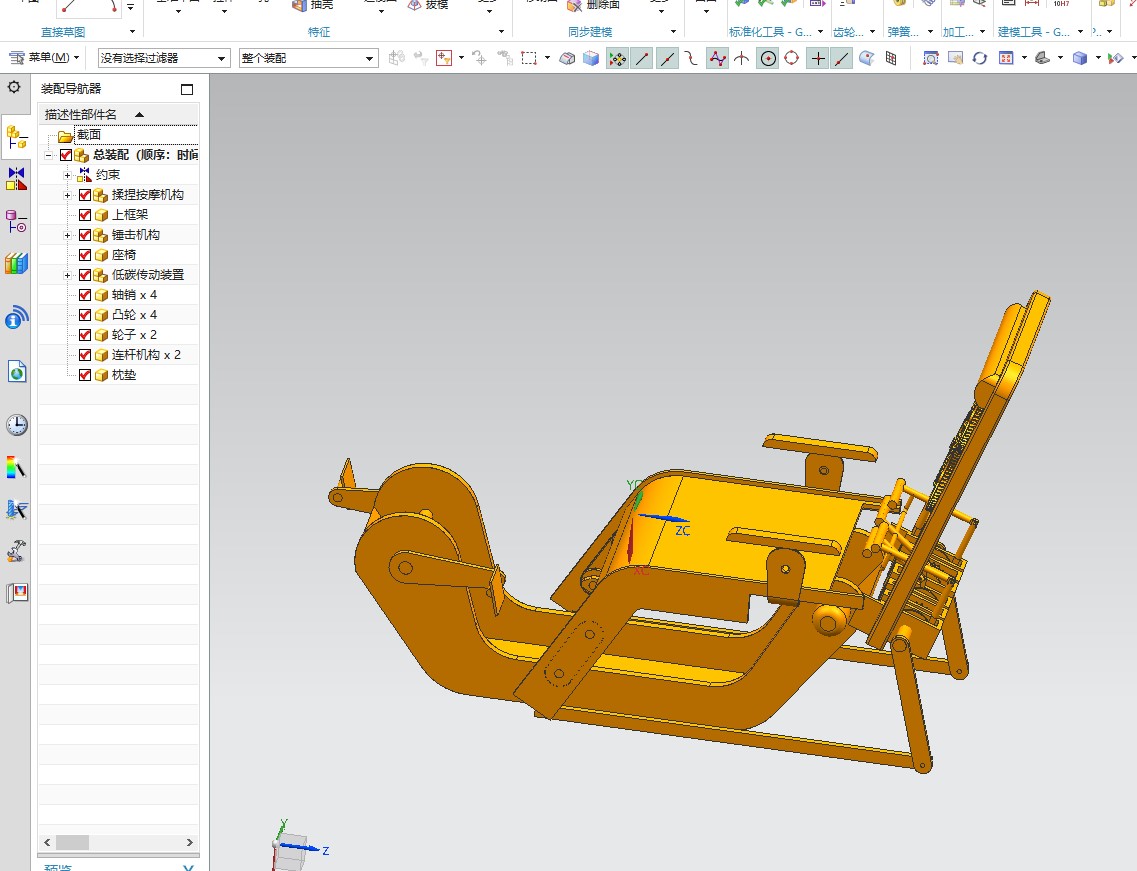The image size is (1137, 871).
Task: Open the 特征 group dropdown arrow
Action: pyautogui.click(x=501, y=32)
